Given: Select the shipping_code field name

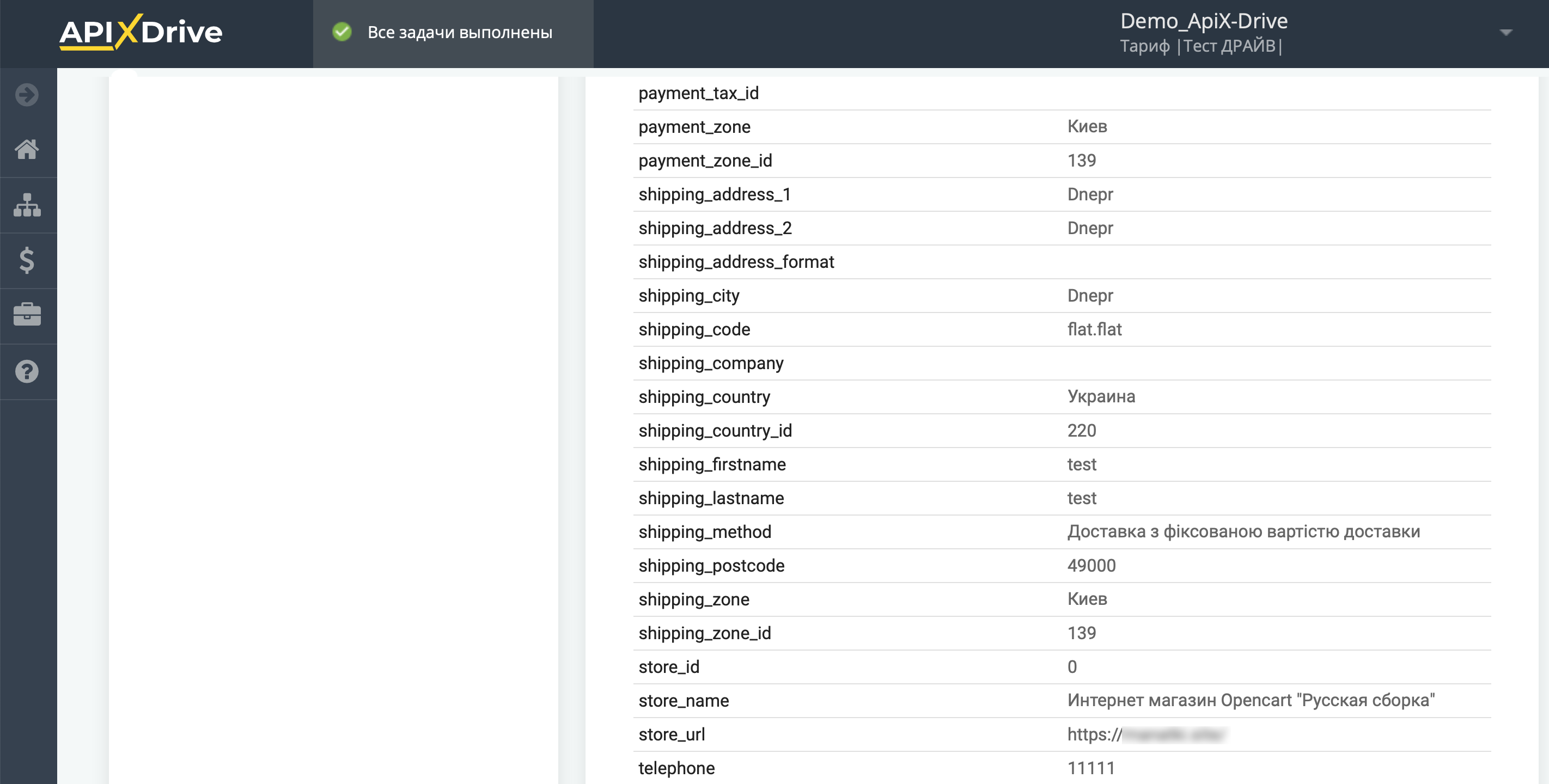Looking at the screenshot, I should point(694,329).
